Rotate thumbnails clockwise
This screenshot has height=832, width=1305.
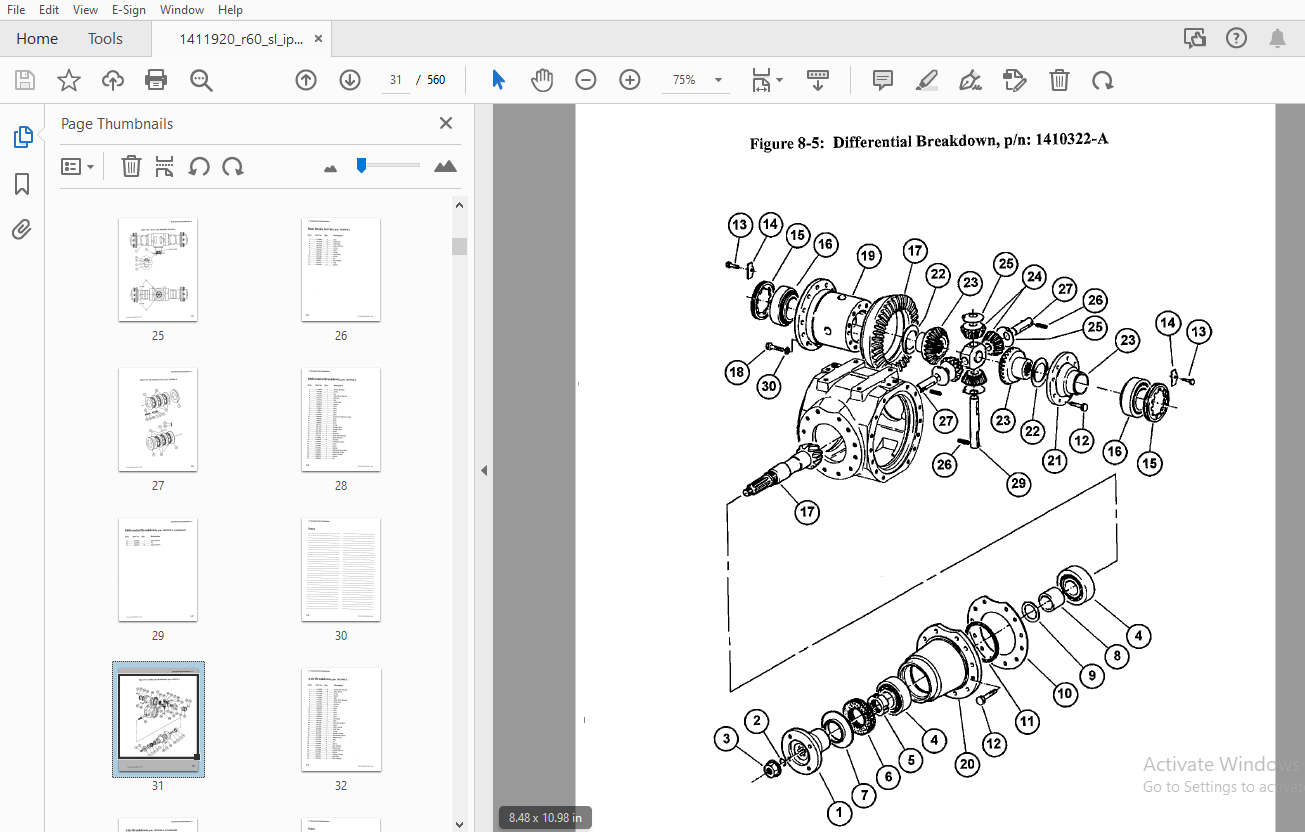[x=233, y=166]
